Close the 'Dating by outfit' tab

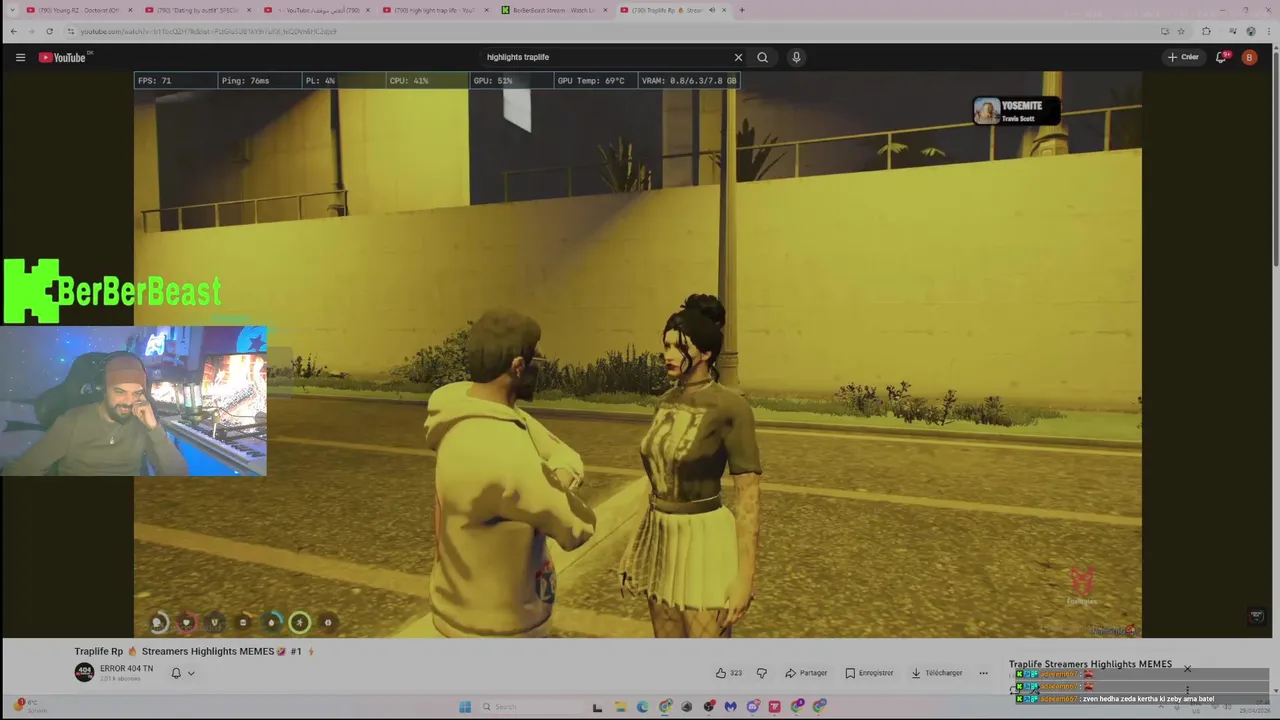pyautogui.click(x=248, y=10)
